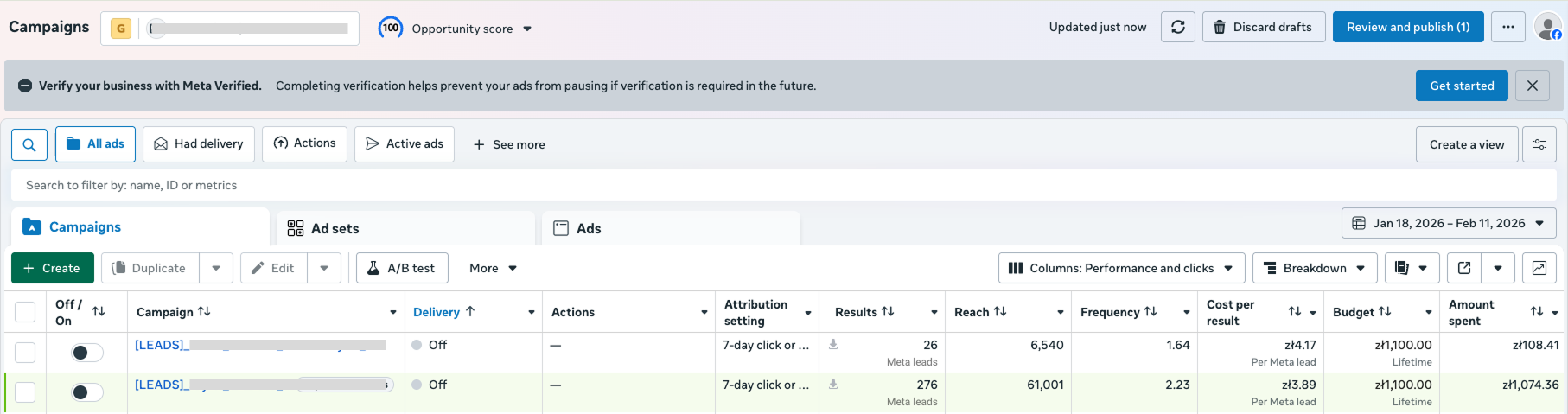Click the green Create button
Screen dimensions: 1568x414
pos(52,268)
